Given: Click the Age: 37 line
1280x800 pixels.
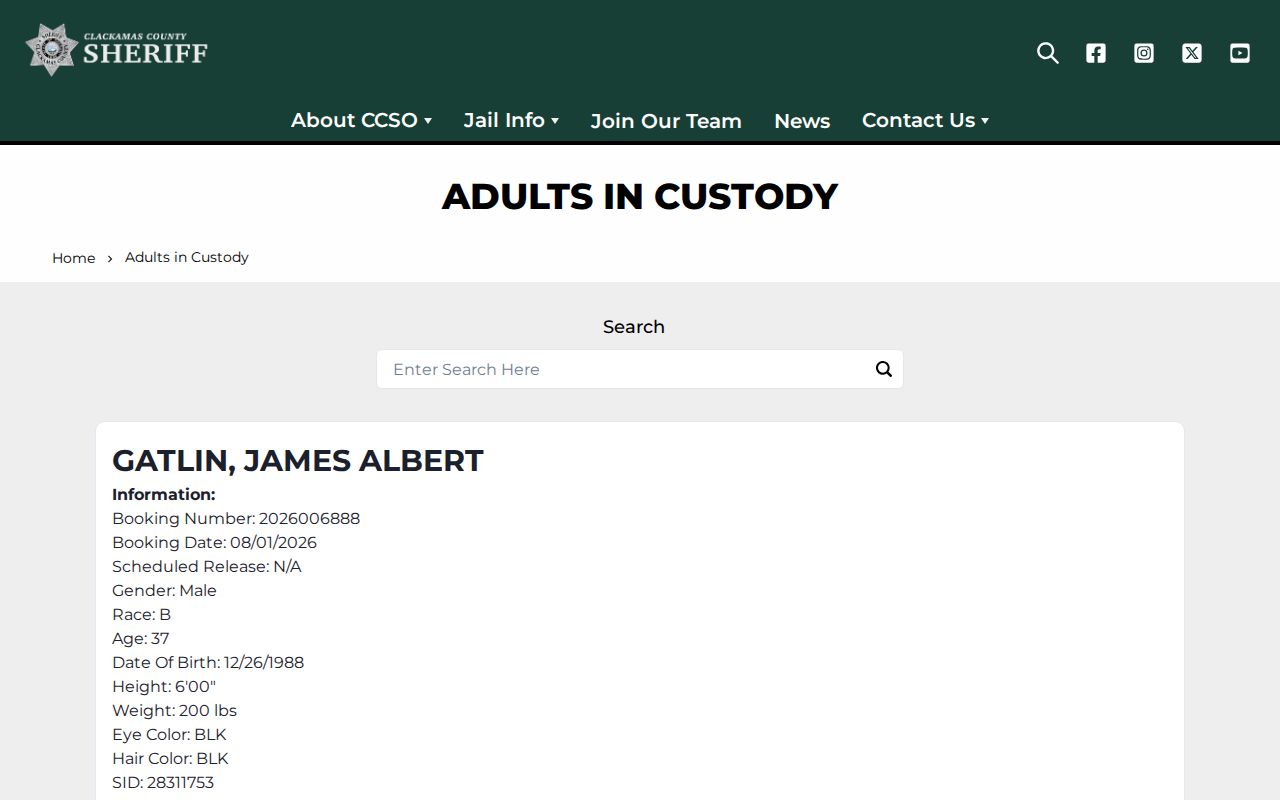Looking at the screenshot, I should pos(141,638).
